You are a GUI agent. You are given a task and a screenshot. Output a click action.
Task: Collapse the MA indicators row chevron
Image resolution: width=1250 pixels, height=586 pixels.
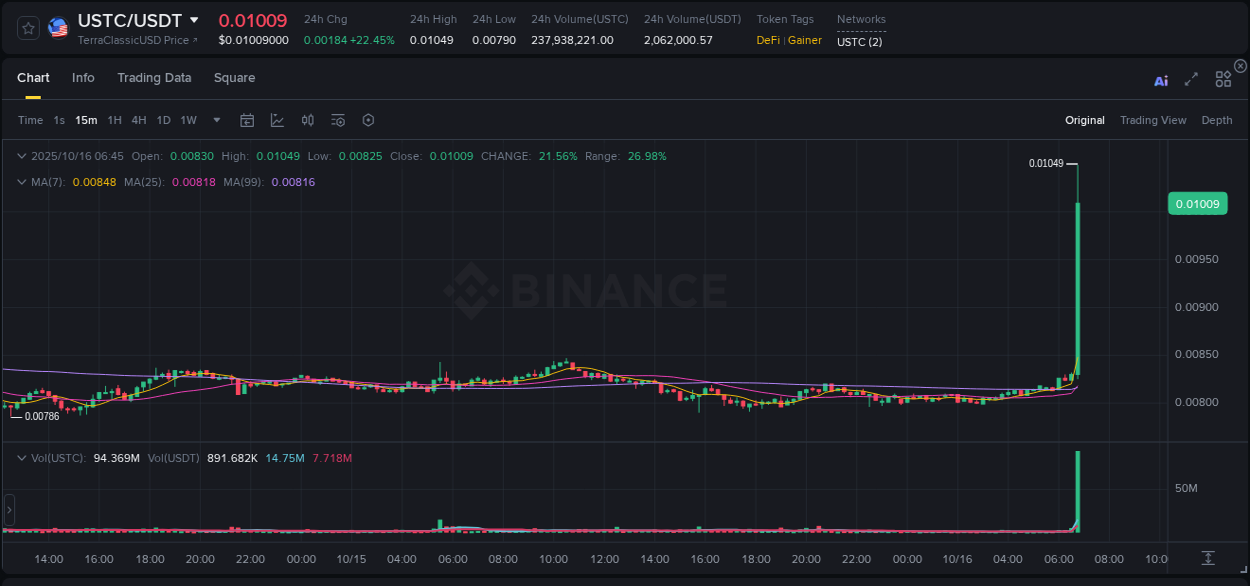[x=21, y=182]
